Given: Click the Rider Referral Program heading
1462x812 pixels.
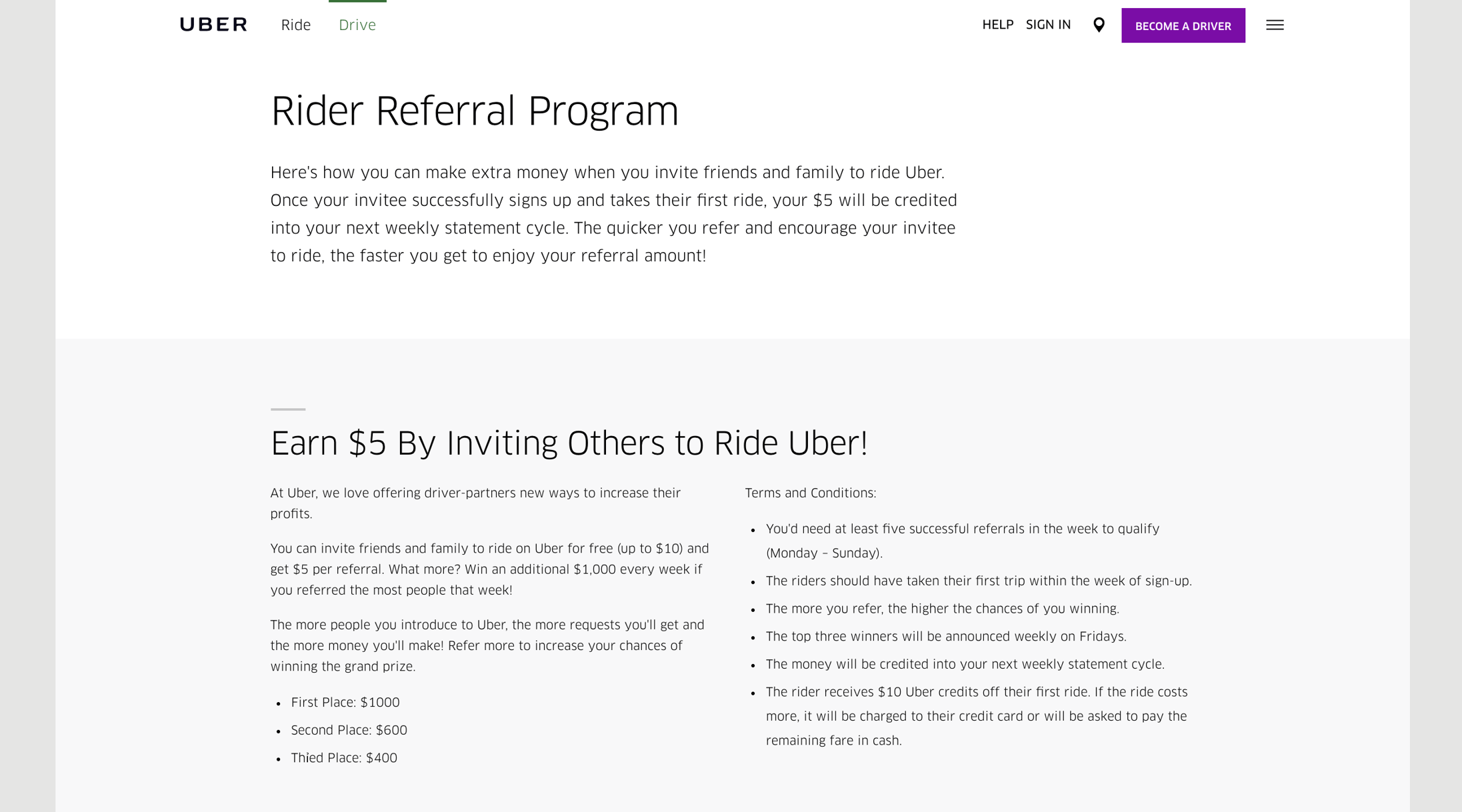Looking at the screenshot, I should point(475,111).
